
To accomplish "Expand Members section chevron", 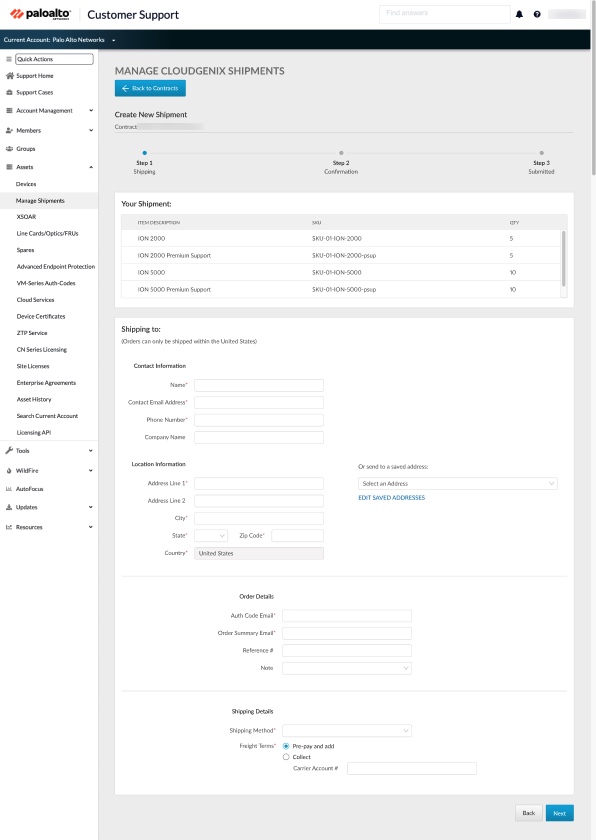I will click(x=91, y=130).
